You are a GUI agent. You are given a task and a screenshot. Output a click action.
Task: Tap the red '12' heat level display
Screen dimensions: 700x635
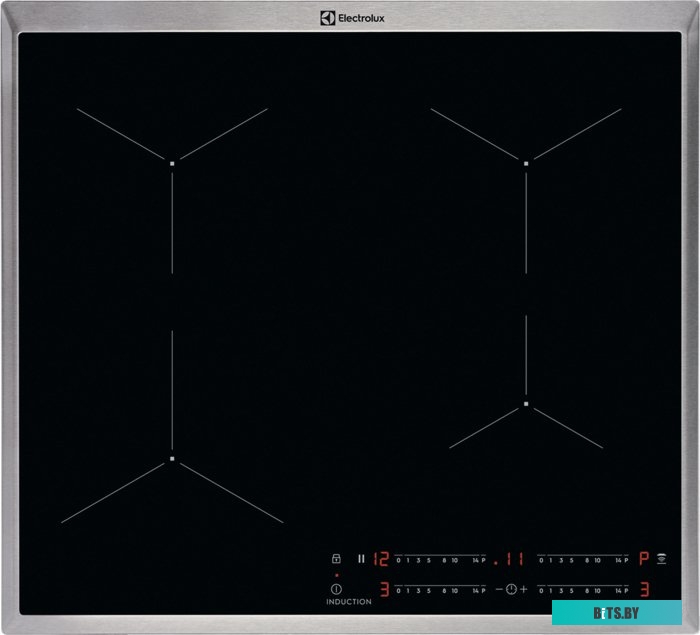380,559
